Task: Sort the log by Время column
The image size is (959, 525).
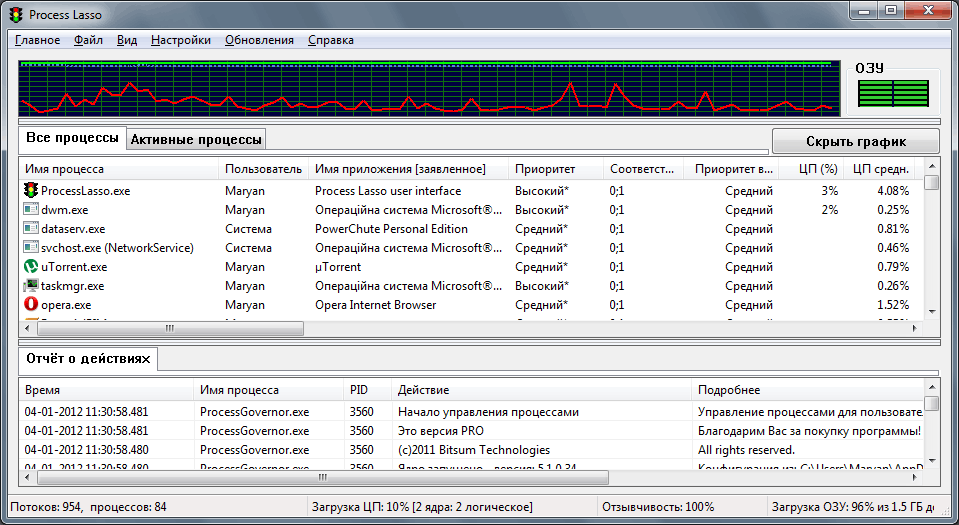Action: pos(106,390)
